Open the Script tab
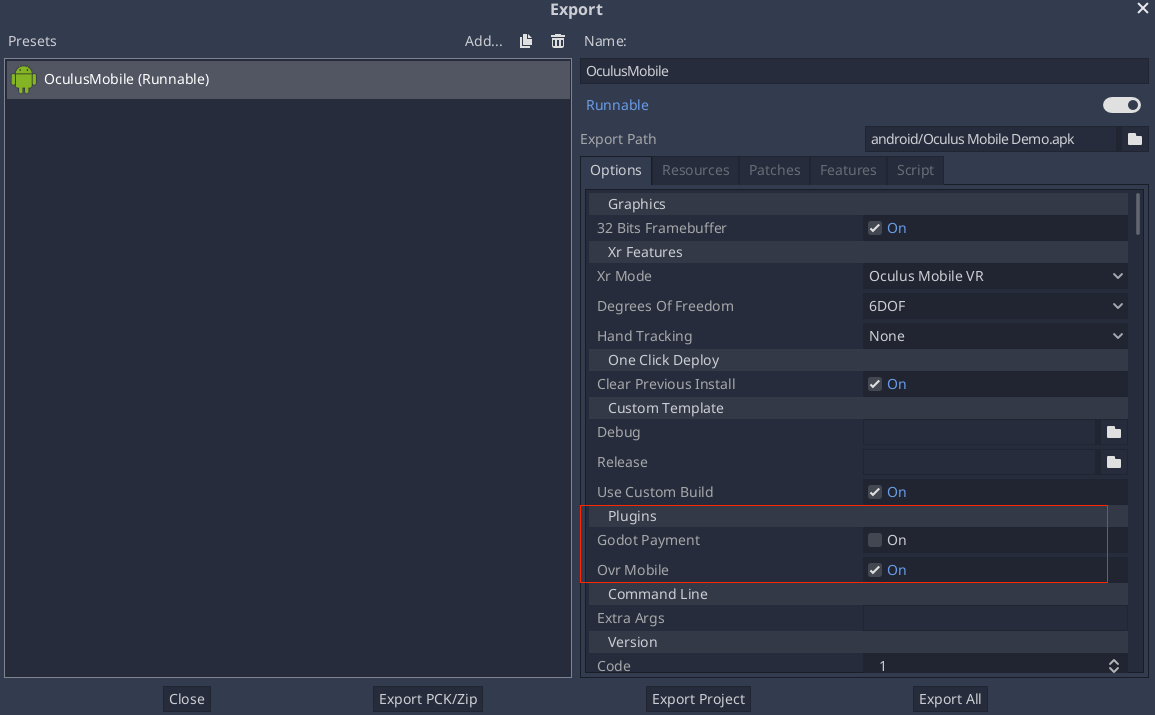 pos(914,170)
